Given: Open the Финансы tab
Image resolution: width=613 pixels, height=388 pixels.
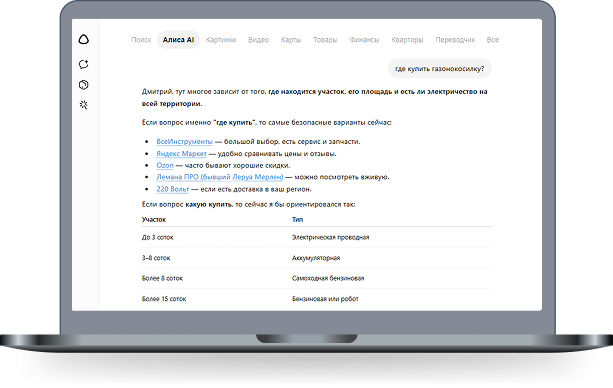Looking at the screenshot, I should [x=364, y=40].
